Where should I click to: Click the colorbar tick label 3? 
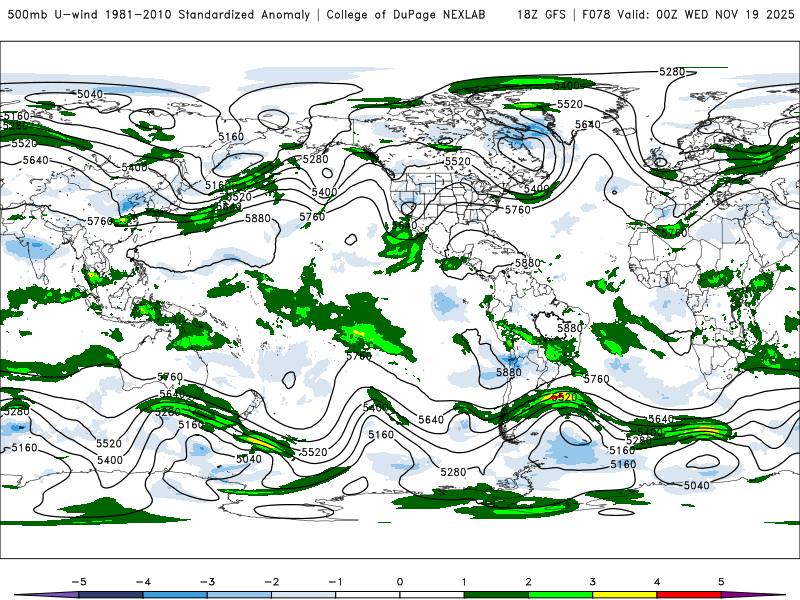point(592,582)
